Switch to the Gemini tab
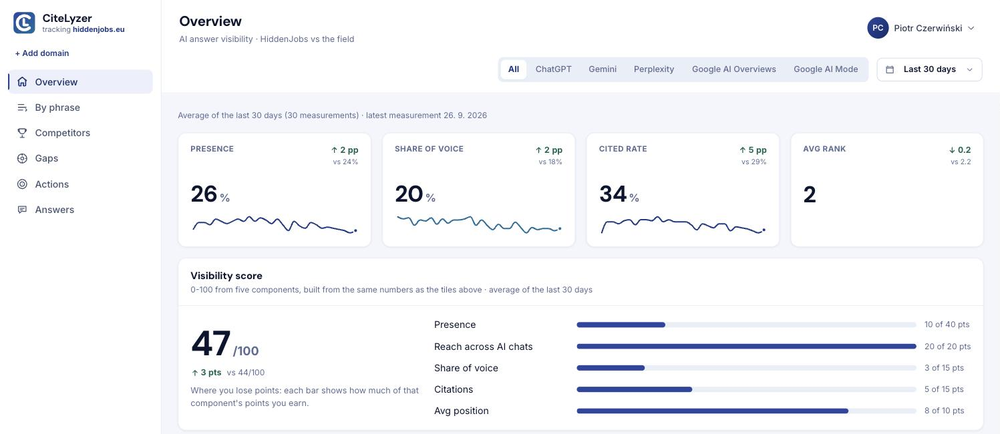Image resolution: width=1000 pixels, height=434 pixels. 603,69
